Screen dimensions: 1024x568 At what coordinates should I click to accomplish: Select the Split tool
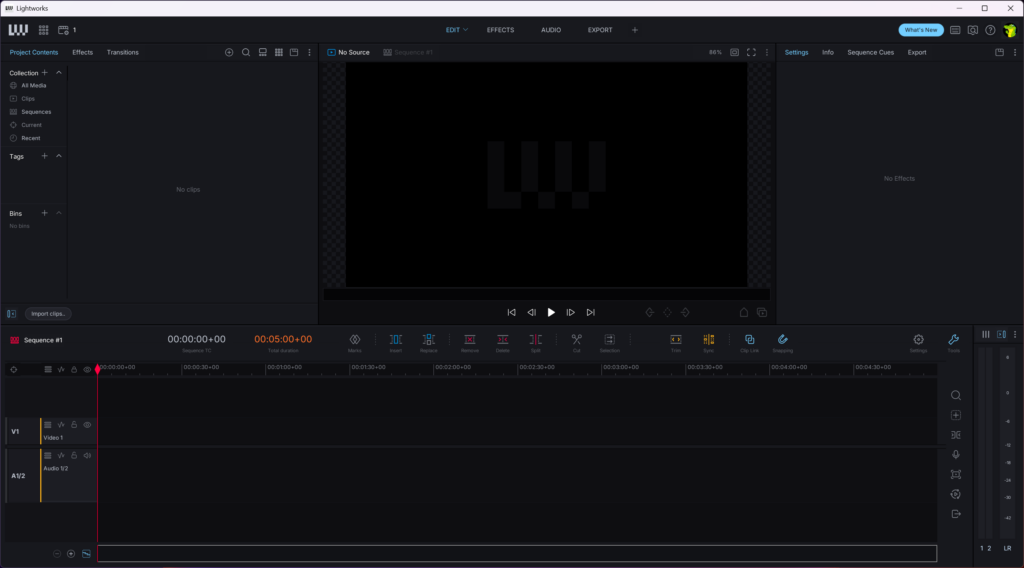tap(536, 339)
